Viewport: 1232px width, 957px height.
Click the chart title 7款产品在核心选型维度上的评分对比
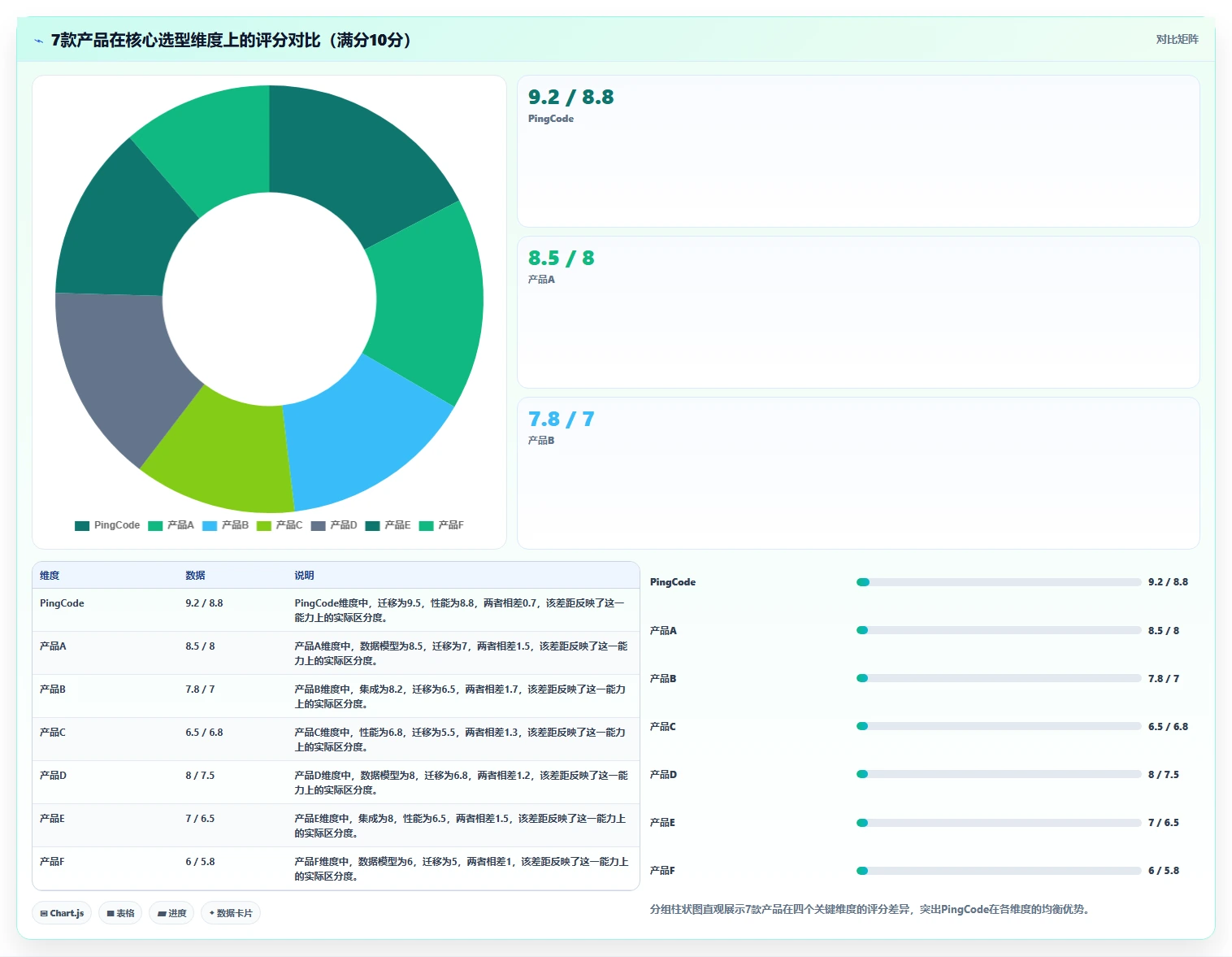point(232,40)
